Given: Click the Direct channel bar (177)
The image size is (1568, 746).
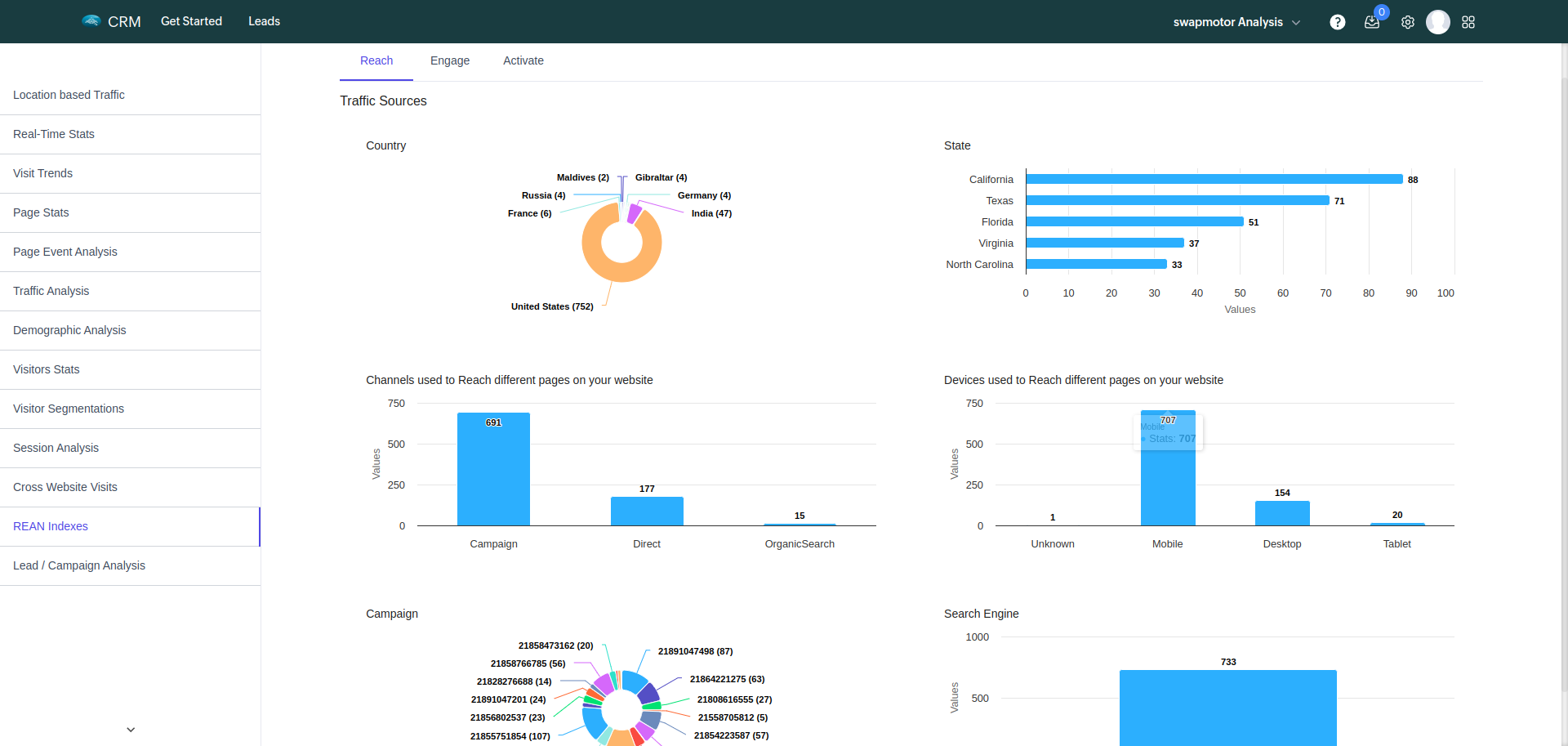Looking at the screenshot, I should click(647, 511).
